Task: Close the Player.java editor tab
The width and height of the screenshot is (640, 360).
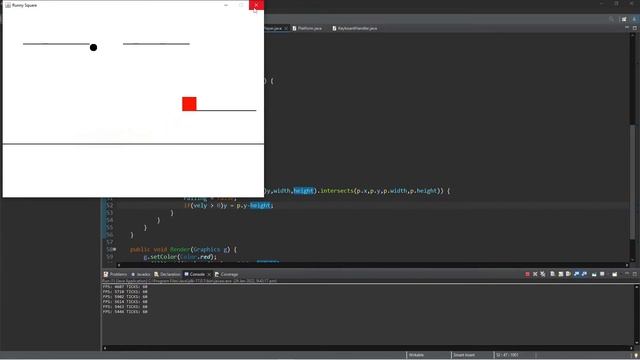Action: click(286, 28)
